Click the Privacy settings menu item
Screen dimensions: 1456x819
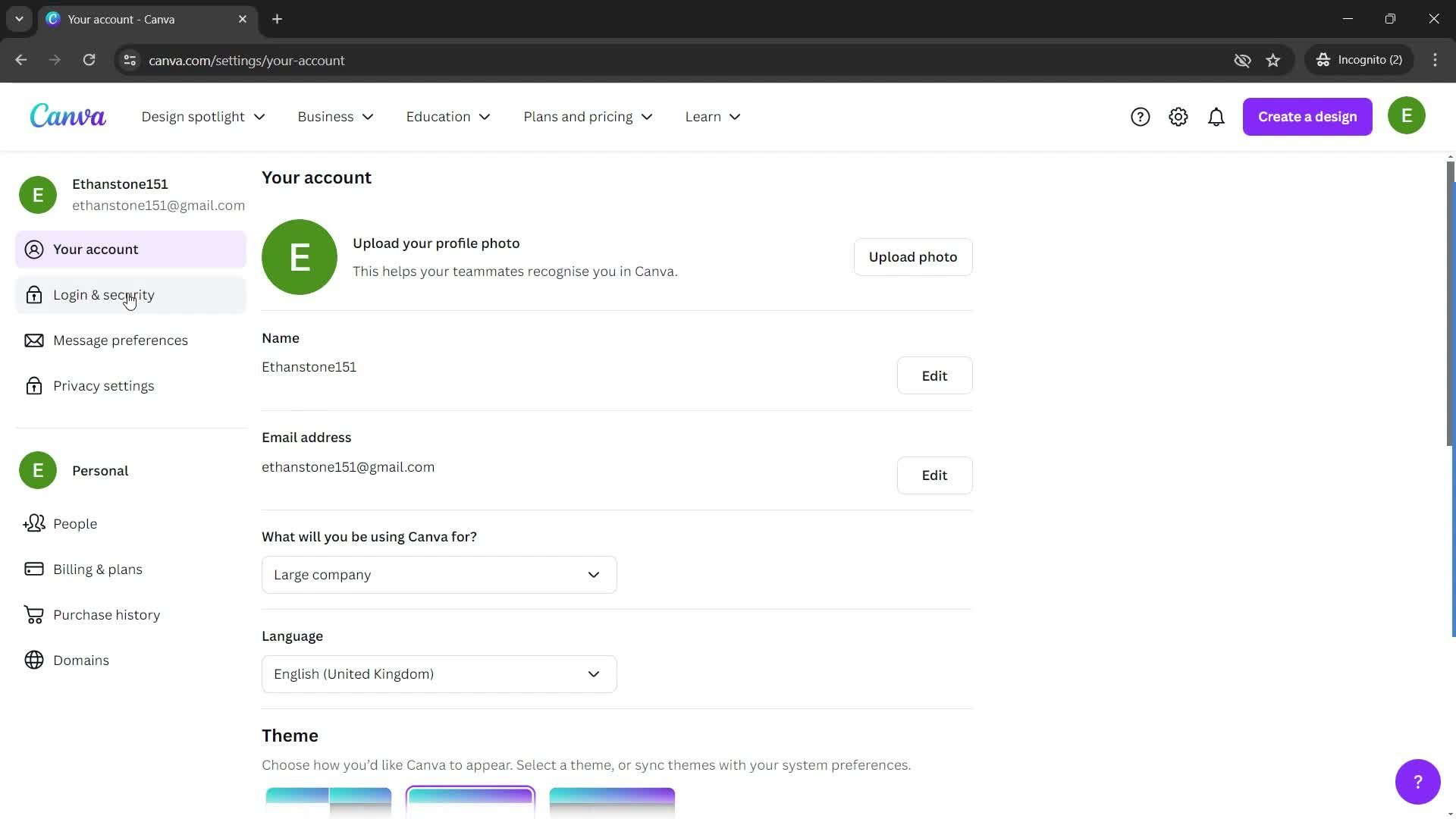104,385
